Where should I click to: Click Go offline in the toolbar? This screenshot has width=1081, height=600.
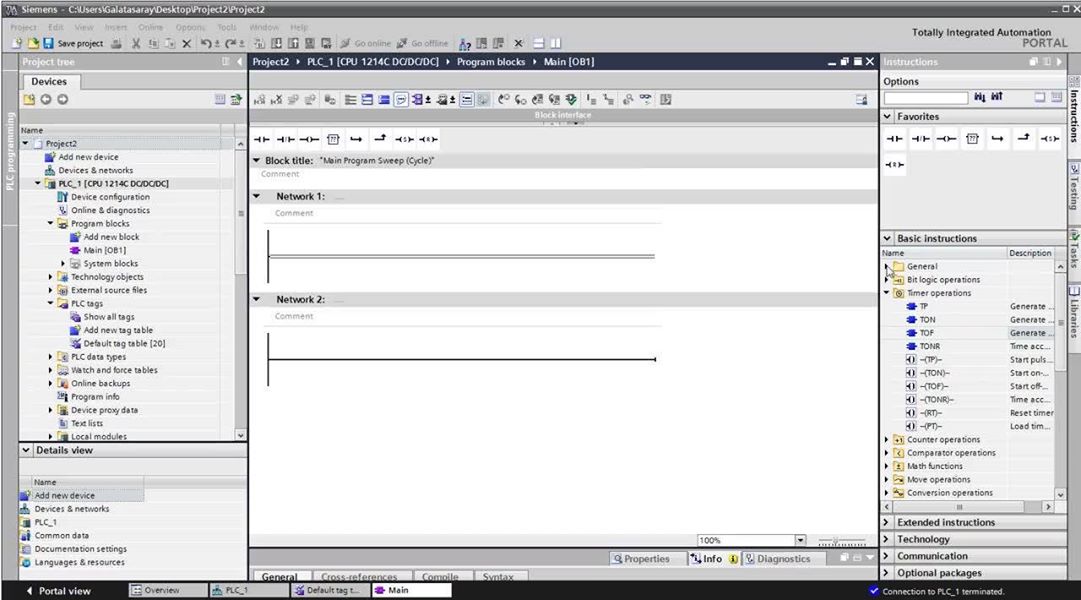(423, 43)
